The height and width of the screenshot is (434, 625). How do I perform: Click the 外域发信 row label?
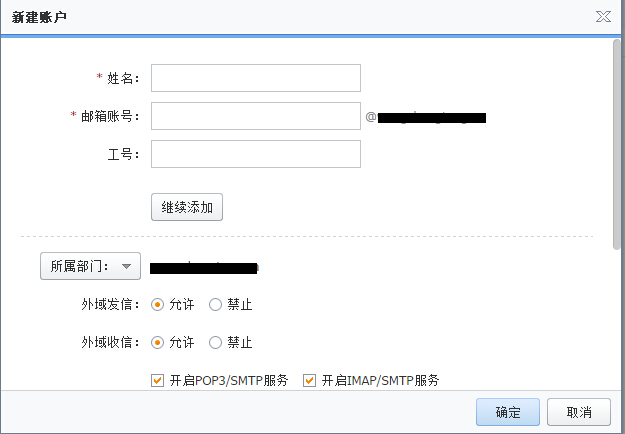pyautogui.click(x=109, y=304)
